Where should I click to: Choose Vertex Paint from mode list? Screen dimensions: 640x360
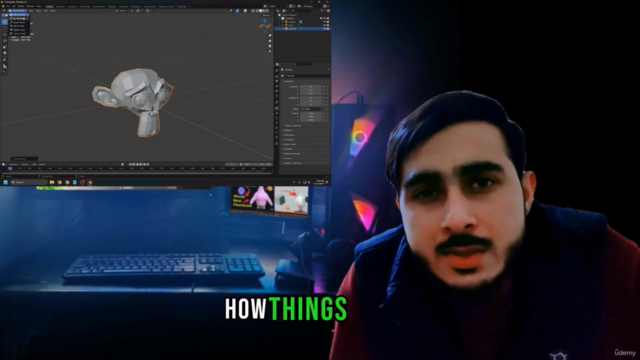click(x=19, y=26)
